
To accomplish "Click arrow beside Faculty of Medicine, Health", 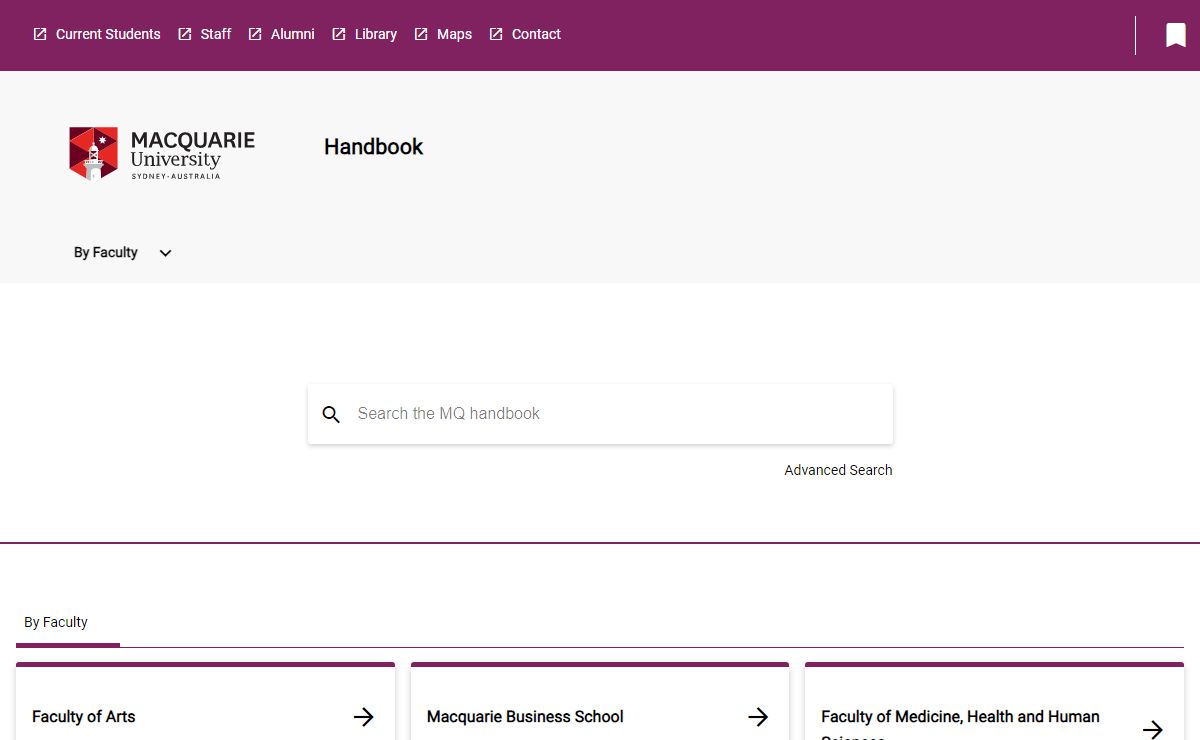I will [x=1152, y=728].
